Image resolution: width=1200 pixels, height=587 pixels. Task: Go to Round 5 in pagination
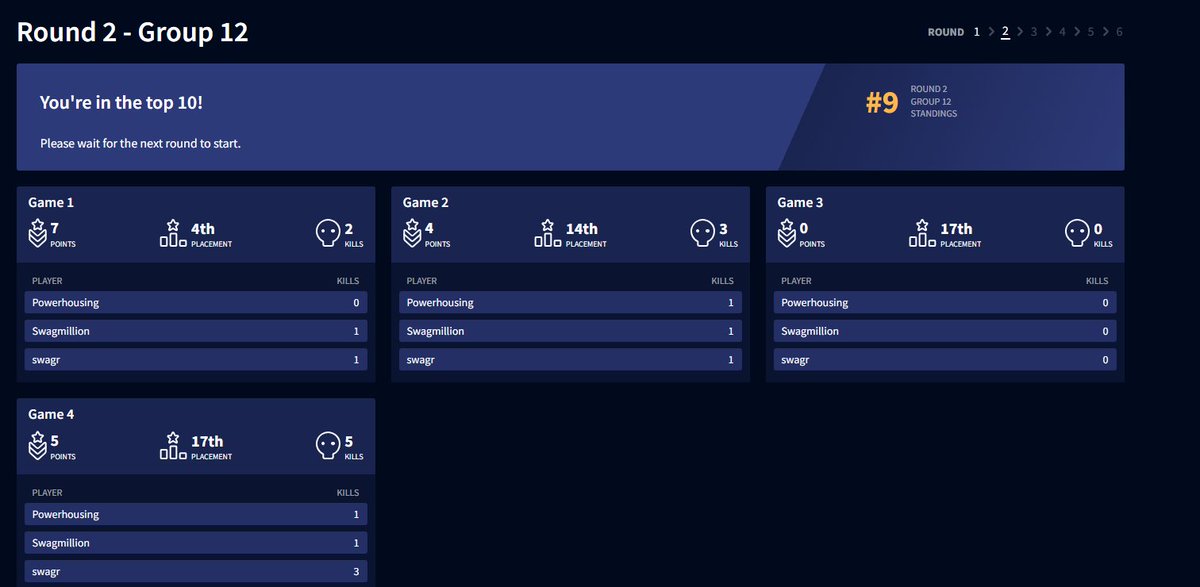(x=1091, y=32)
